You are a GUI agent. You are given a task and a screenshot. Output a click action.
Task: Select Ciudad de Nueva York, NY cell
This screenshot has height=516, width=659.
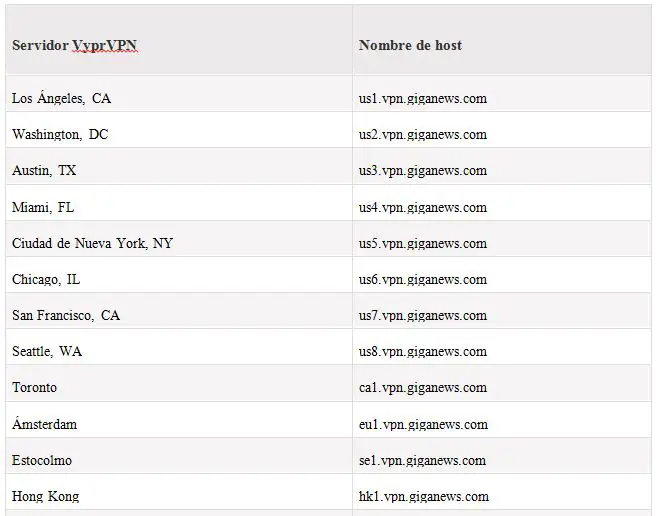click(x=92, y=243)
